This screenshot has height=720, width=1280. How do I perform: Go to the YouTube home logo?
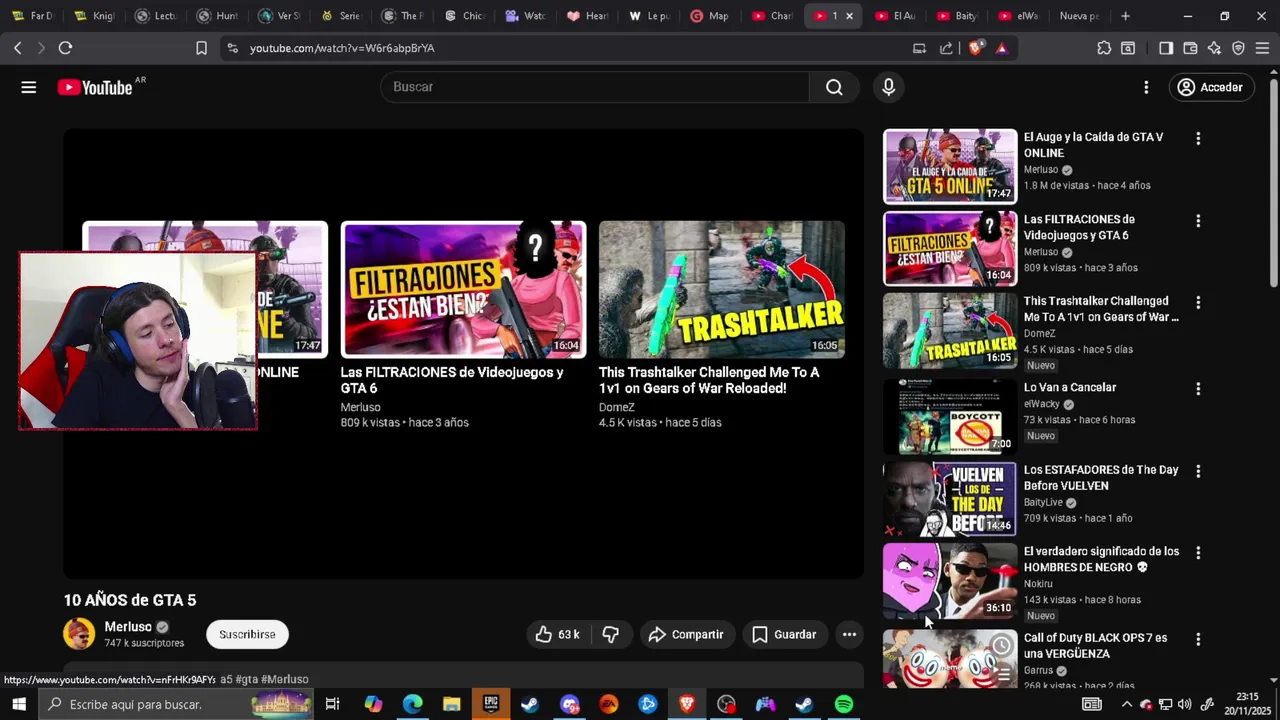click(x=95, y=88)
